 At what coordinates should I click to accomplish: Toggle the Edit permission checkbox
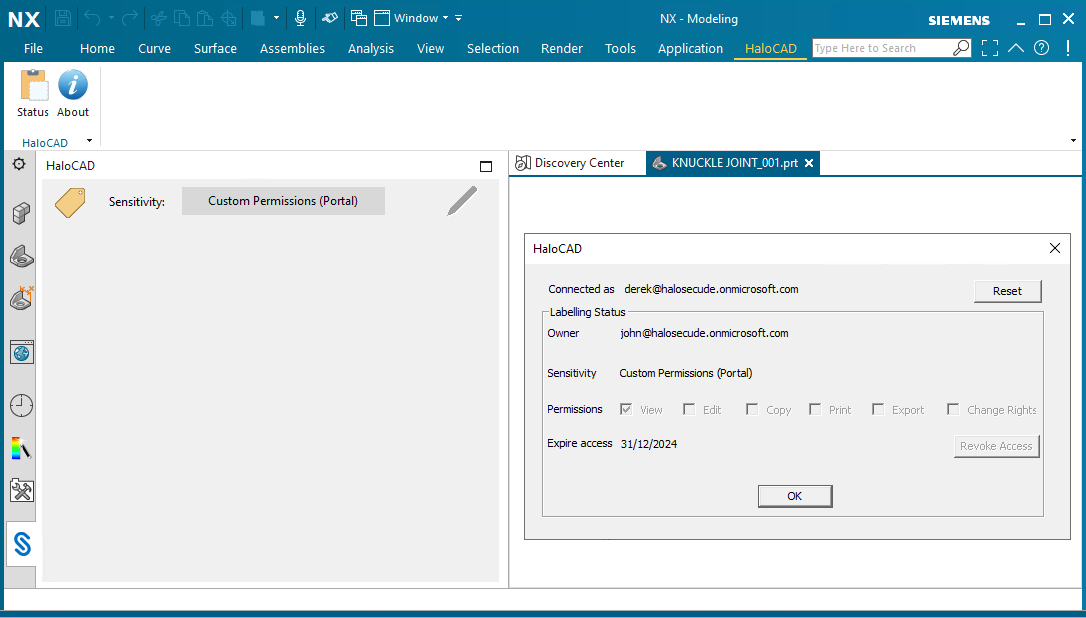(x=689, y=409)
